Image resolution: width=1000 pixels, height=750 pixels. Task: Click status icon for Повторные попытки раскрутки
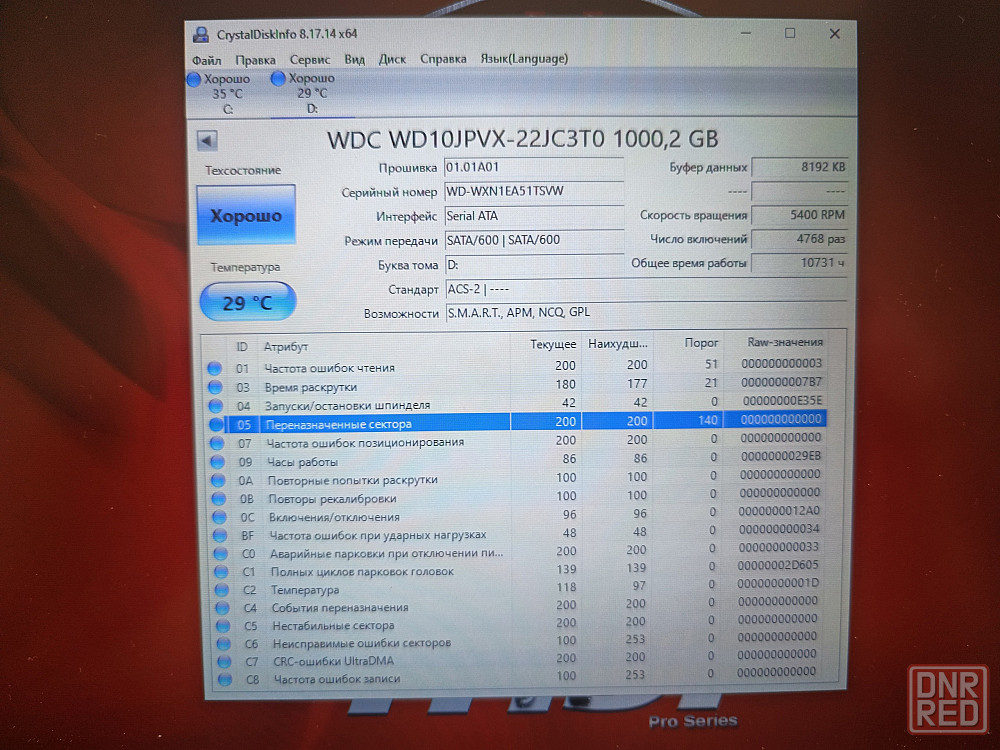coord(218,480)
